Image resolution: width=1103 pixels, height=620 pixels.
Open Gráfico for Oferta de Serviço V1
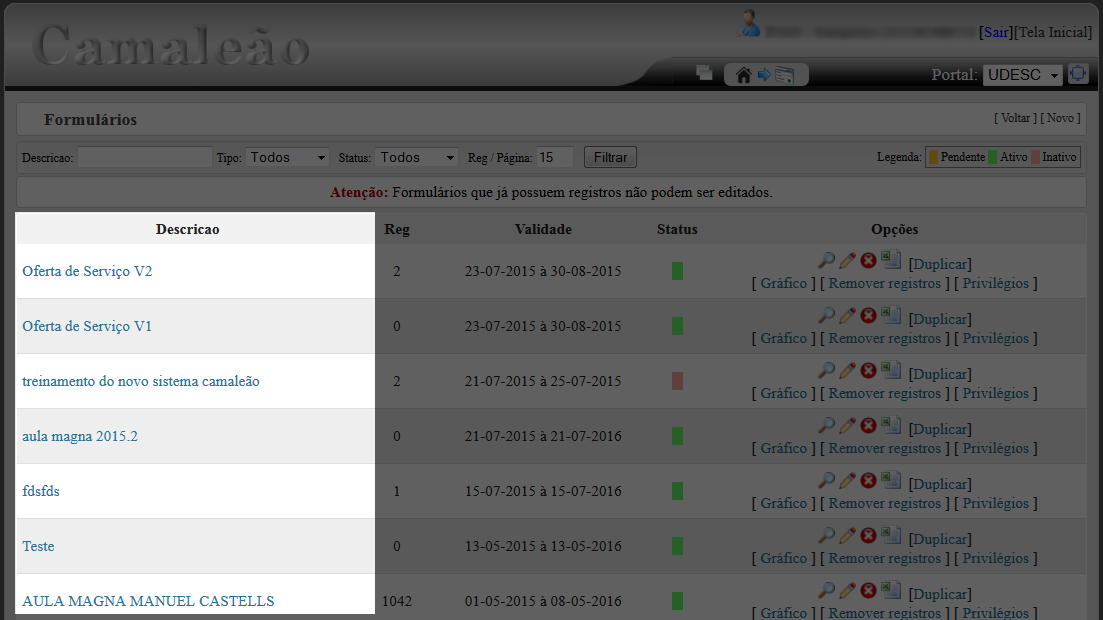pyautogui.click(x=784, y=339)
